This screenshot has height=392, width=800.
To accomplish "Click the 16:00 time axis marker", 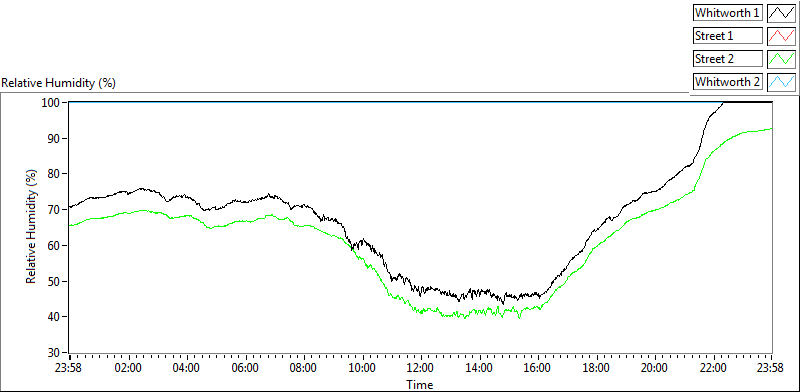I will 538,368.
